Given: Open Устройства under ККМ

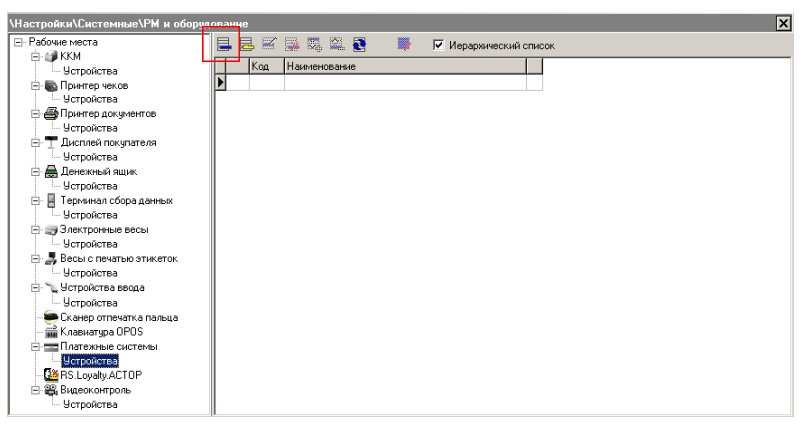Looking at the screenshot, I should tap(90, 71).
